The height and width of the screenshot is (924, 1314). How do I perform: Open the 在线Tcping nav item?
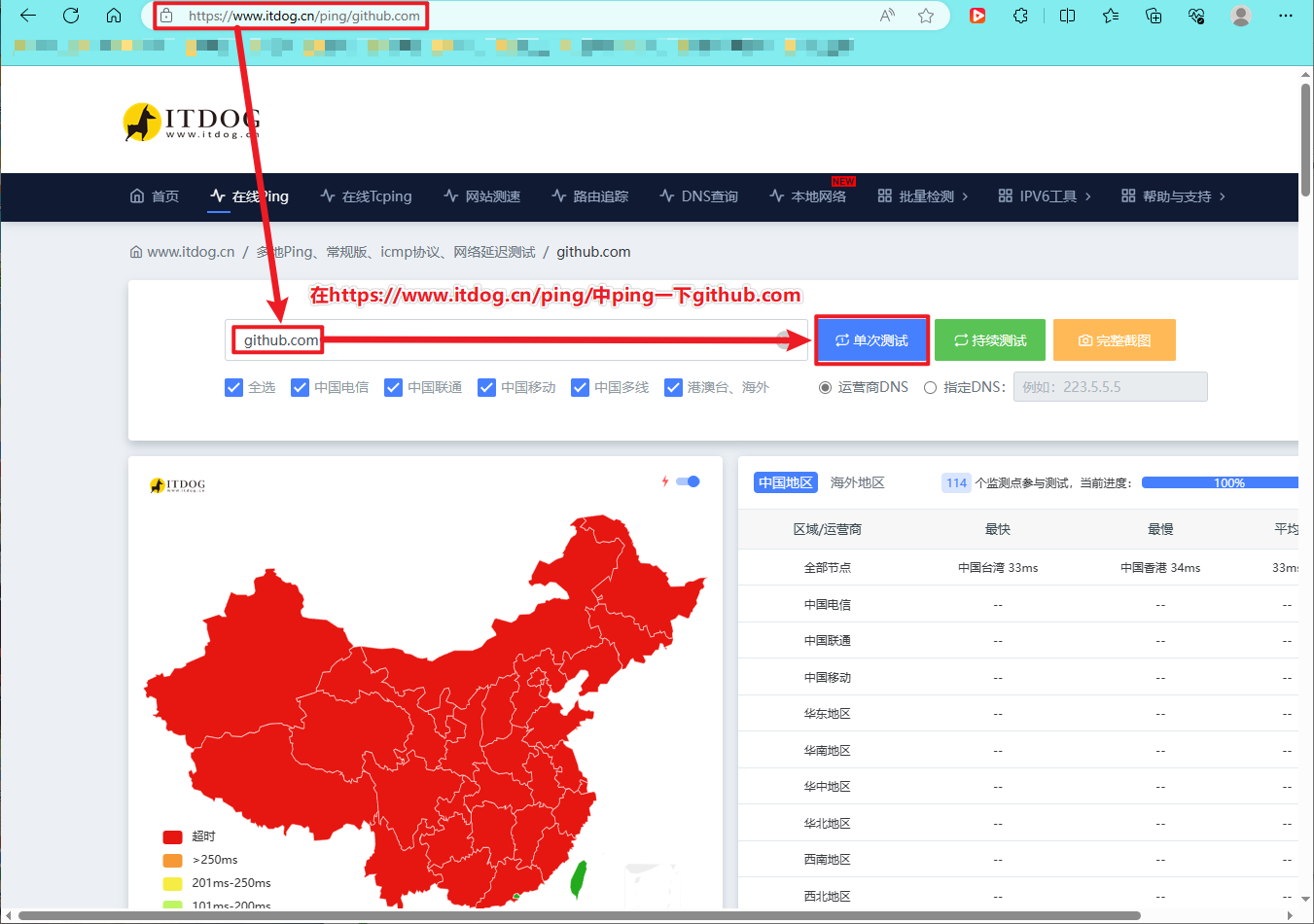(x=366, y=196)
